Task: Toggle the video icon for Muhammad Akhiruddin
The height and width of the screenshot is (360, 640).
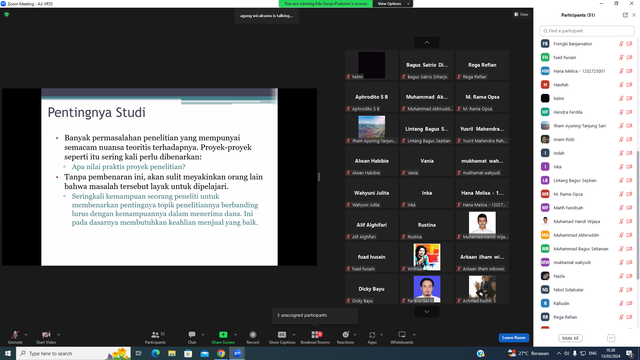Action: coord(629,235)
